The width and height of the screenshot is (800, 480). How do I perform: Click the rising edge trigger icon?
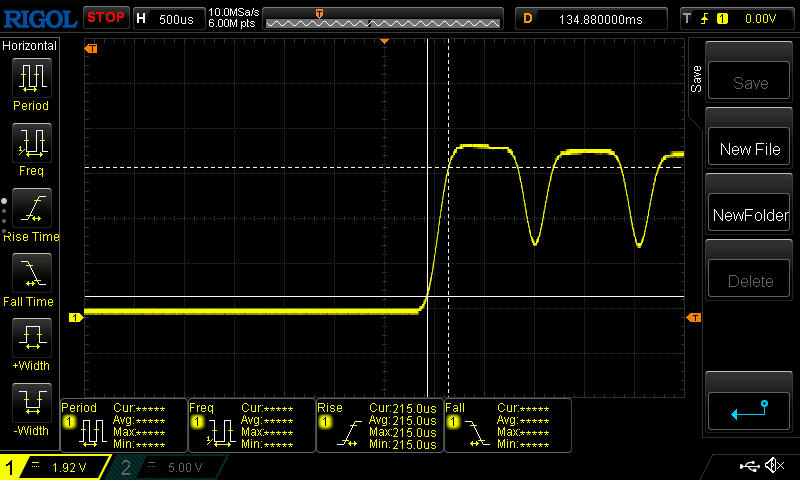coord(705,19)
